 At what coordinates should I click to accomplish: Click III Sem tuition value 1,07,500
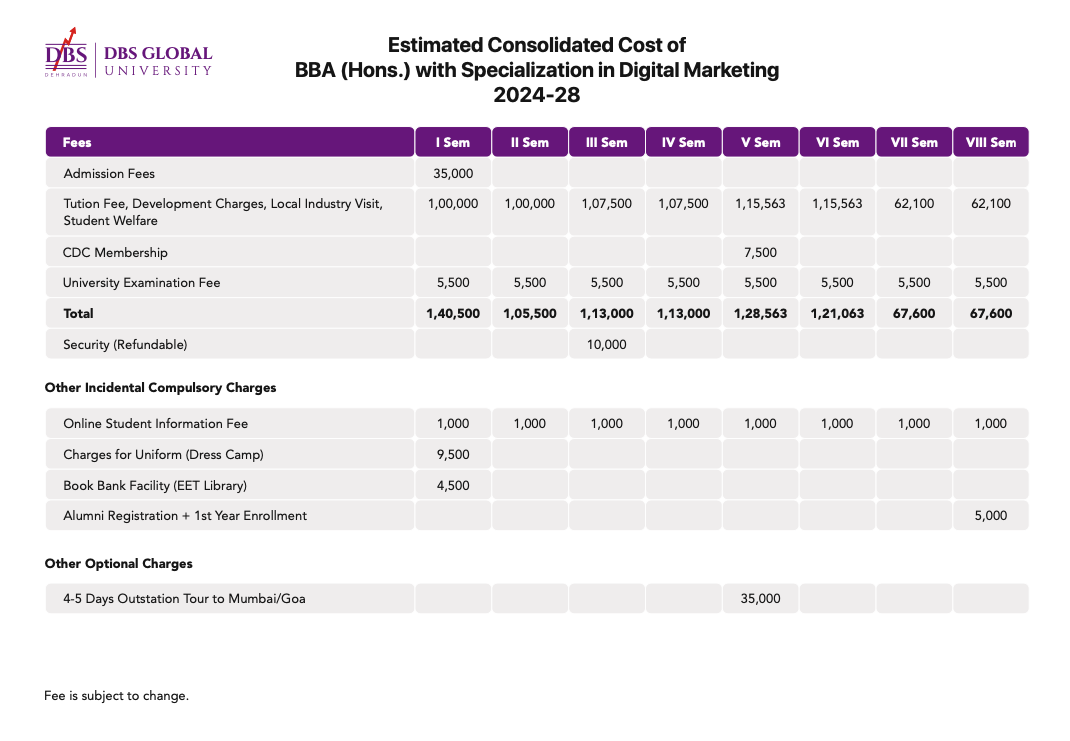click(607, 203)
